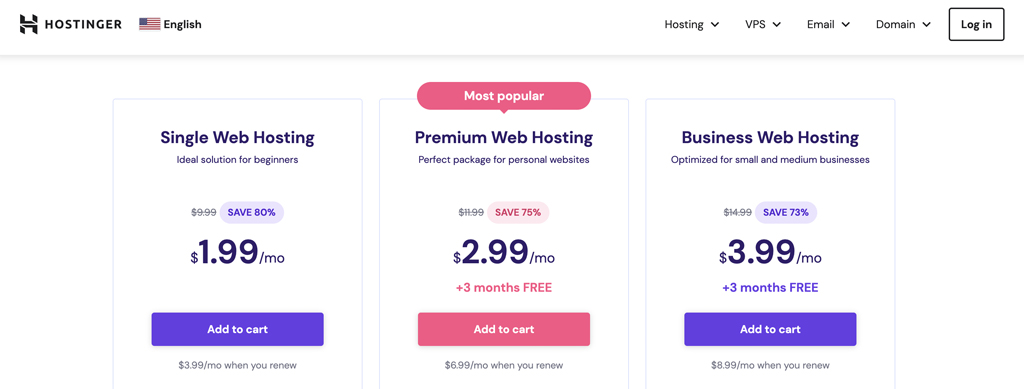Expand the Domain dropdown menu
The image size is (1024, 389).
click(x=903, y=25)
